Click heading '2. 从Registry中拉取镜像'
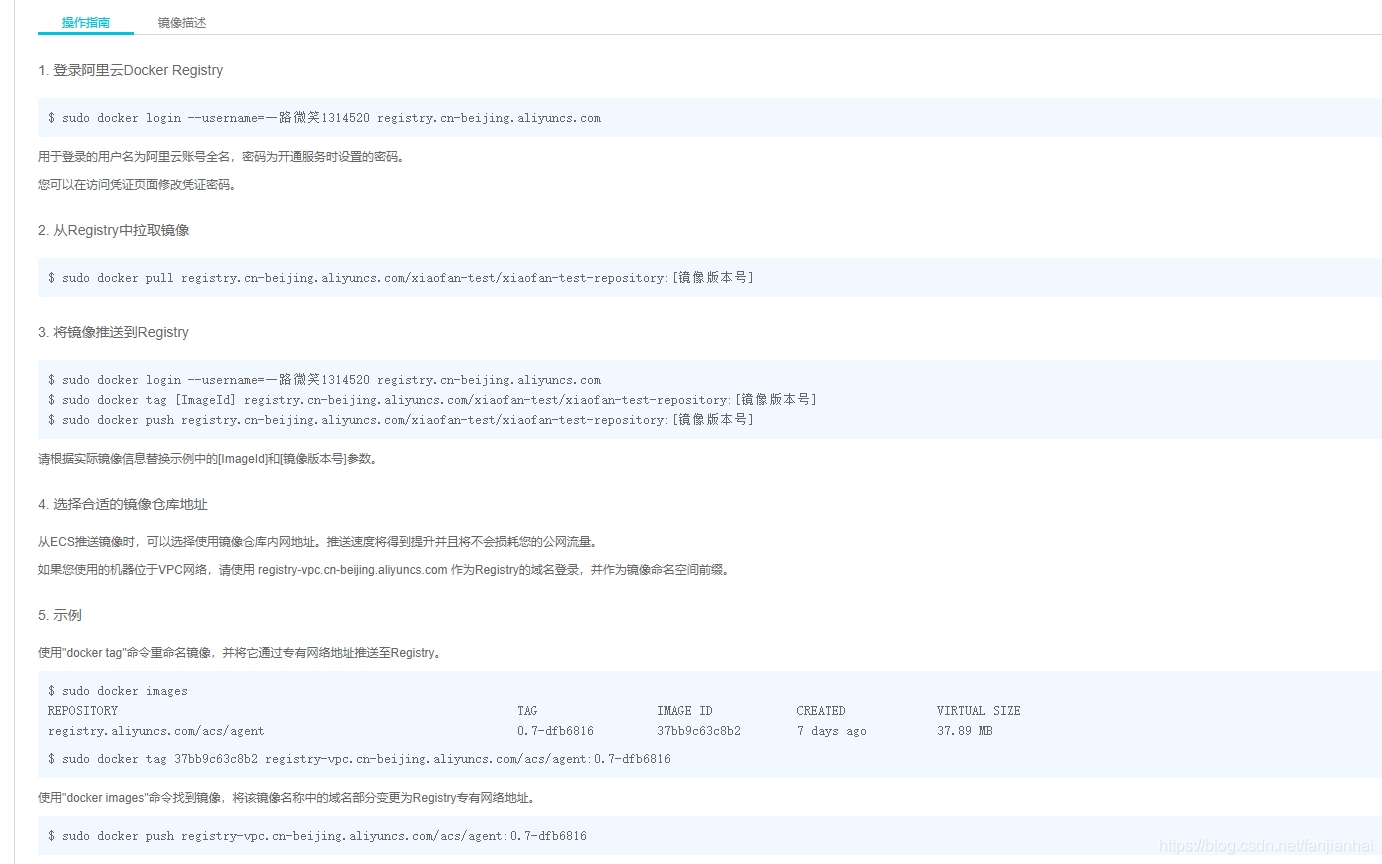The width and height of the screenshot is (1382, 864). 113,231
